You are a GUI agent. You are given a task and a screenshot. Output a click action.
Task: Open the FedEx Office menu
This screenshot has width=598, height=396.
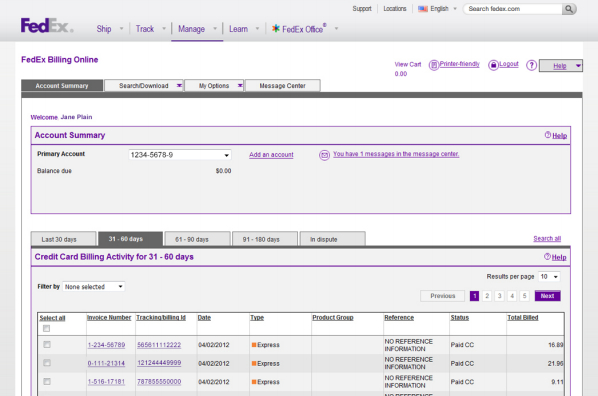pos(304,29)
